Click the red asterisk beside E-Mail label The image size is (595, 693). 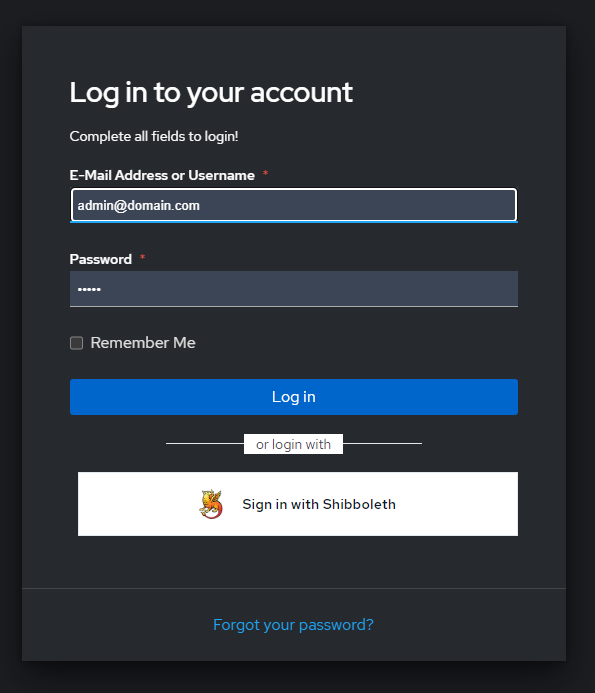pos(265,173)
